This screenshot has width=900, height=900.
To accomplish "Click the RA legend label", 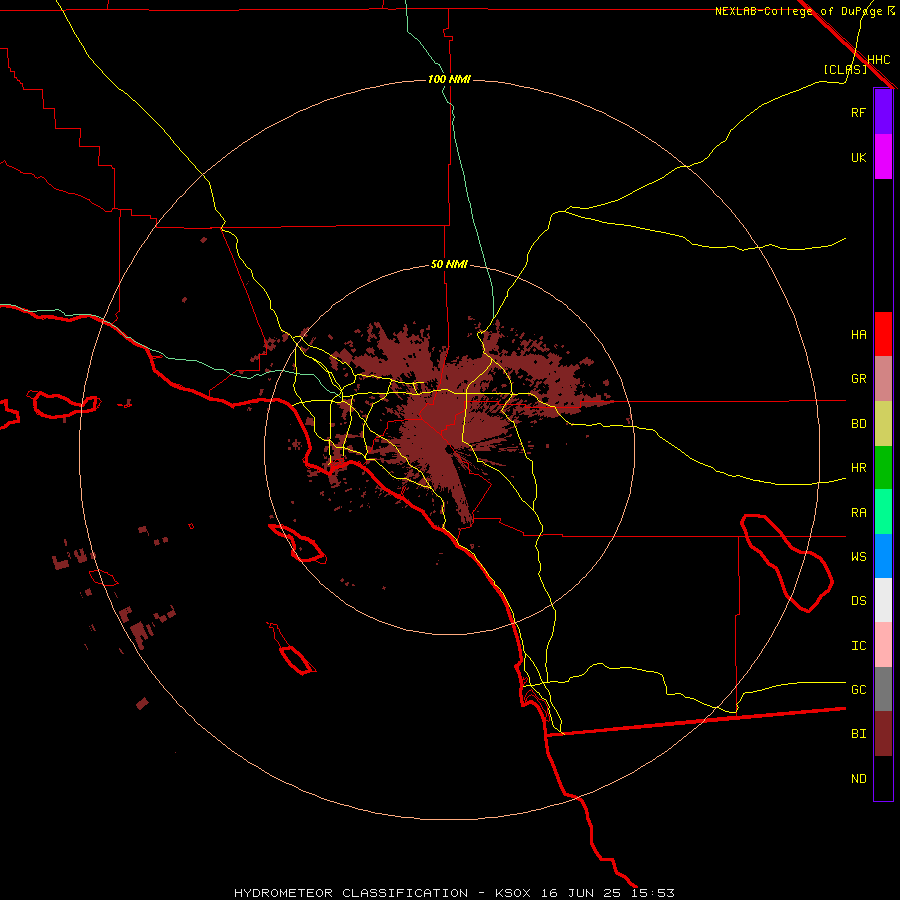I will [x=858, y=513].
